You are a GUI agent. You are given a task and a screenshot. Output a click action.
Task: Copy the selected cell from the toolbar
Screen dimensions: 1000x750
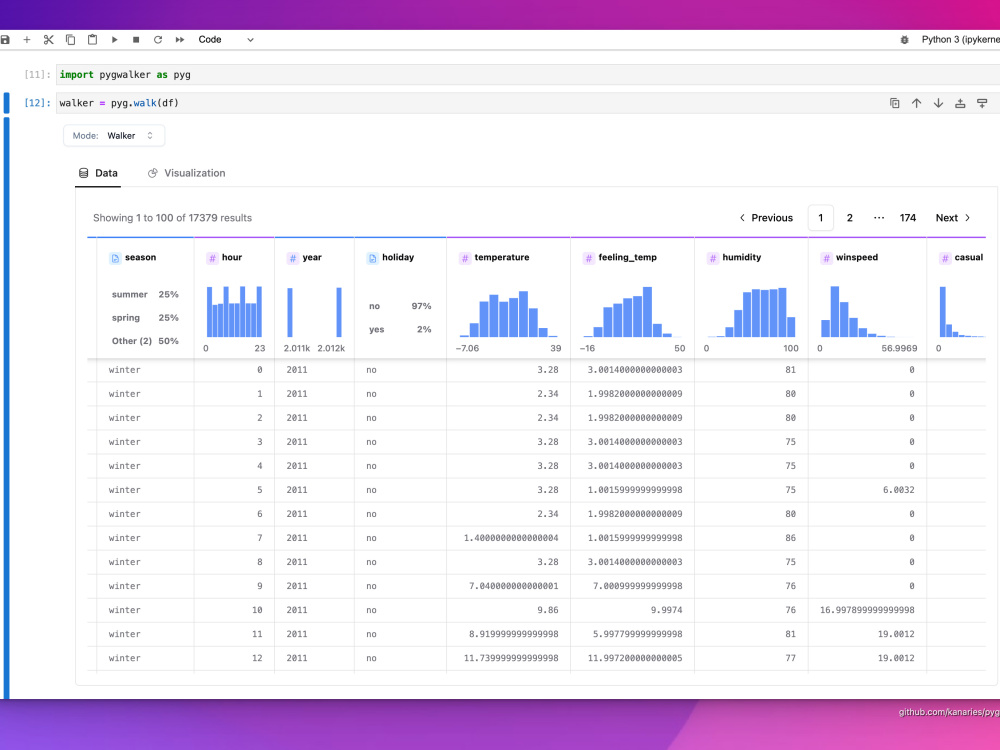click(71, 40)
